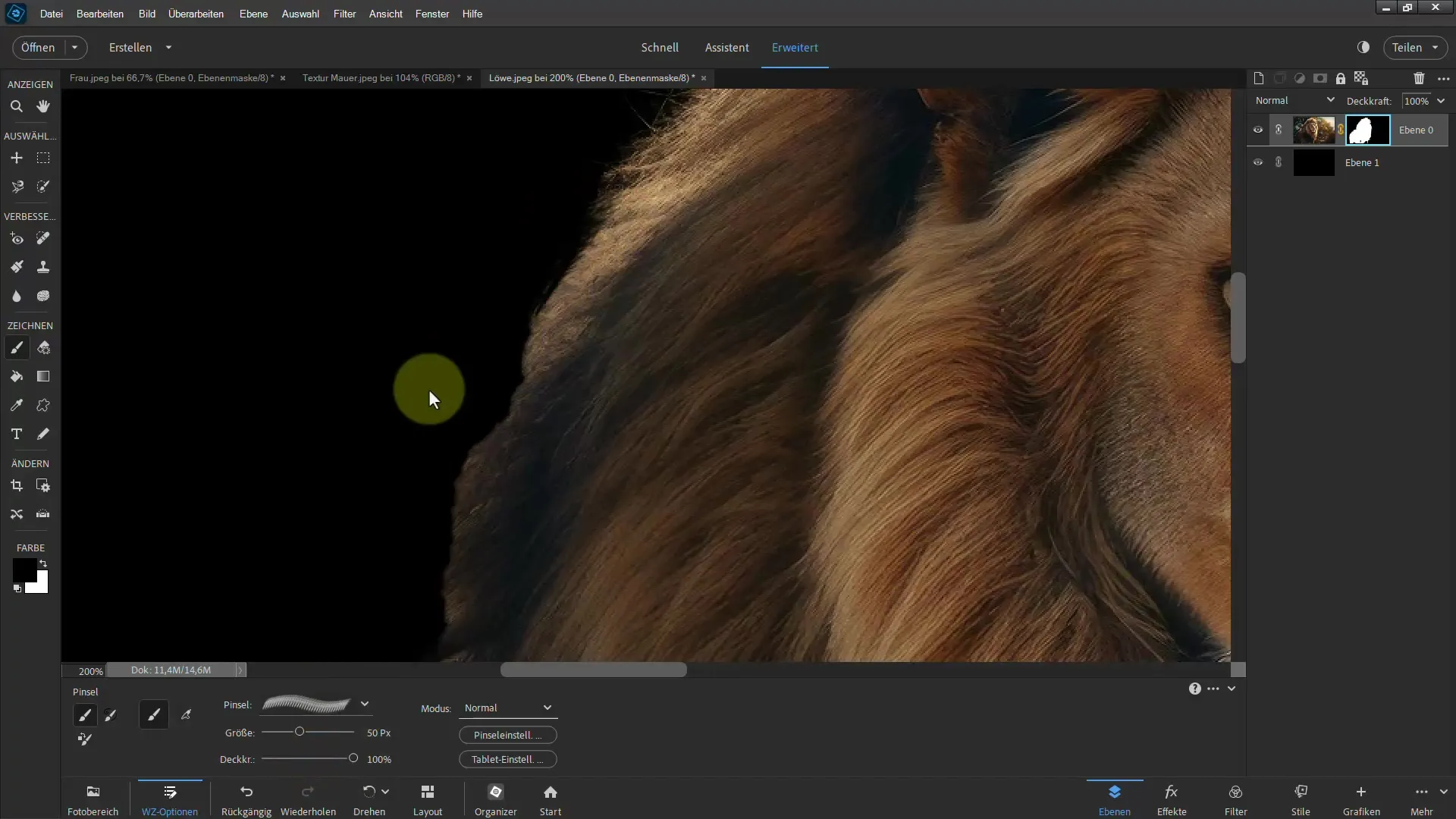The width and height of the screenshot is (1456, 819).
Task: Switch to Impressionist Brush variant
Action: point(111,714)
